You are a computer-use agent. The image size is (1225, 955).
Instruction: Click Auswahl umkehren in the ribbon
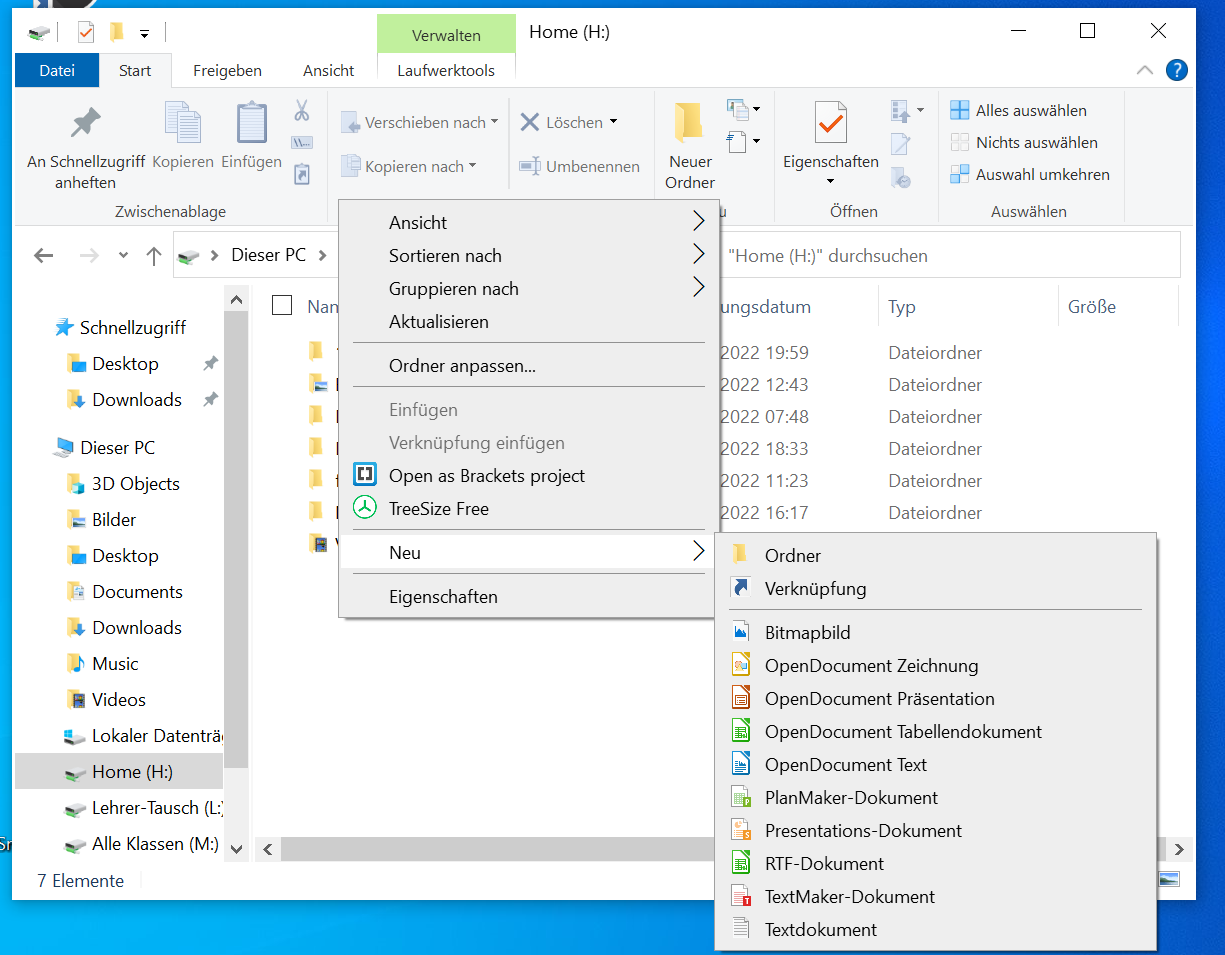tap(1041, 174)
